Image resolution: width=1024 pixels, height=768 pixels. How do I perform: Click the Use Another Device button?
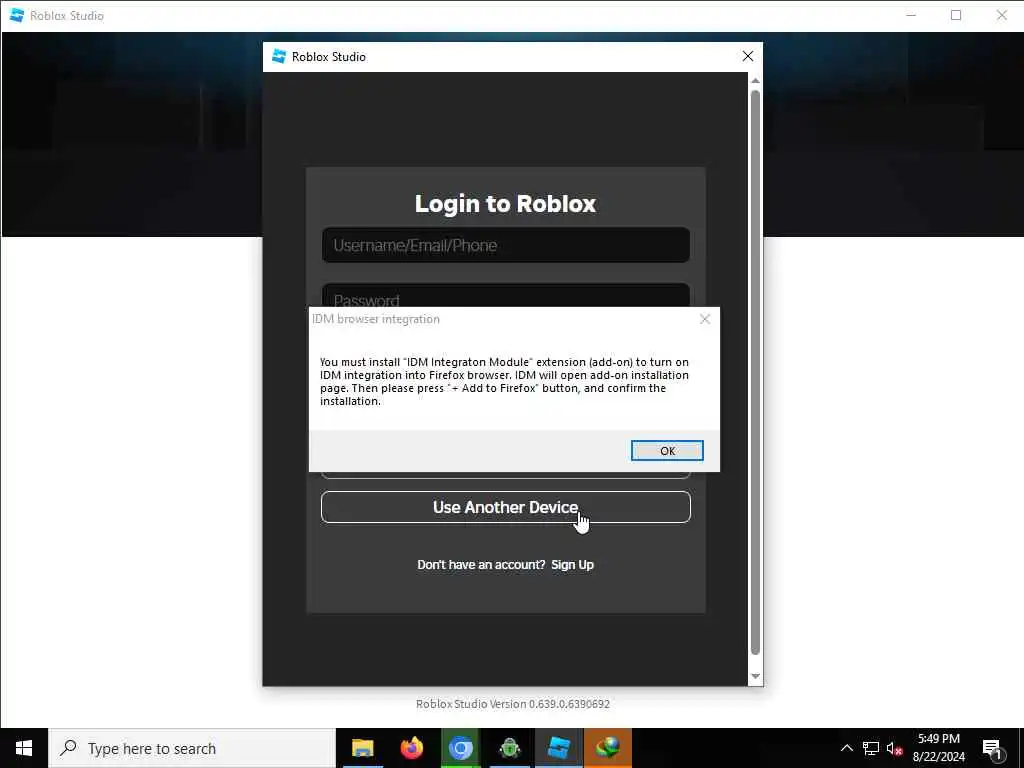click(x=505, y=507)
